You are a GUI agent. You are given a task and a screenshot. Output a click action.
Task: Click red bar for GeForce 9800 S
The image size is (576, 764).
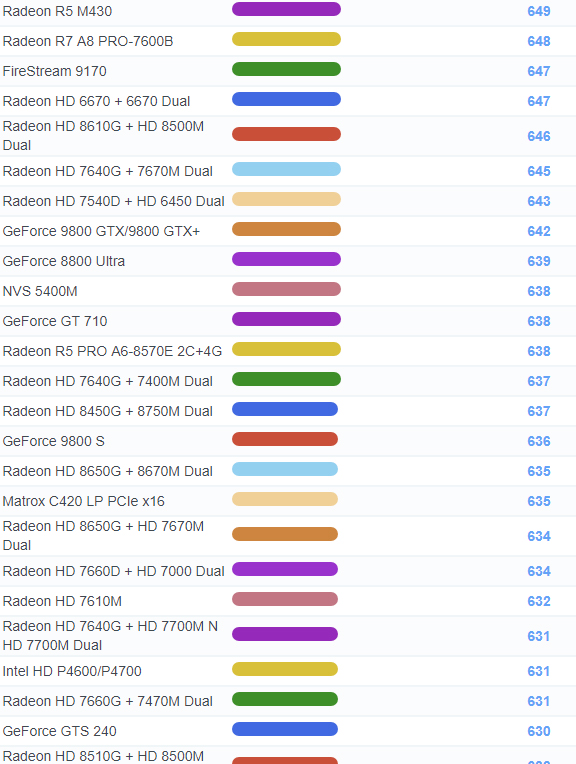(x=285, y=439)
